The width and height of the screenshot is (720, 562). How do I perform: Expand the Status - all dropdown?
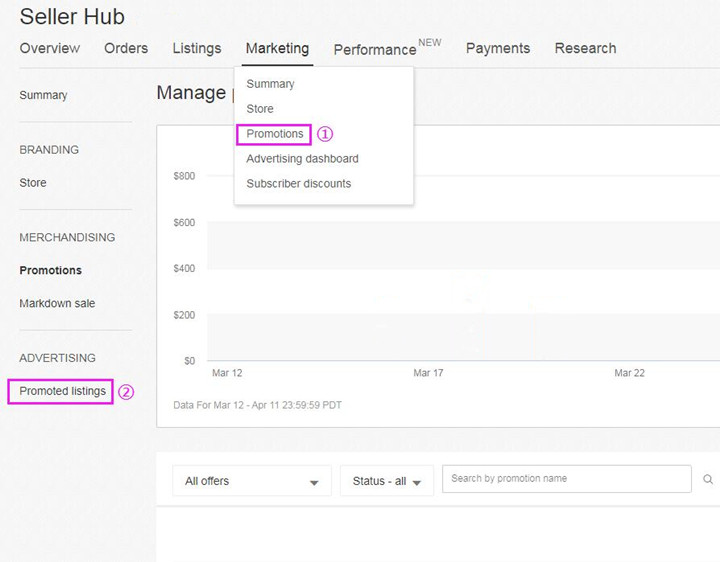387,481
